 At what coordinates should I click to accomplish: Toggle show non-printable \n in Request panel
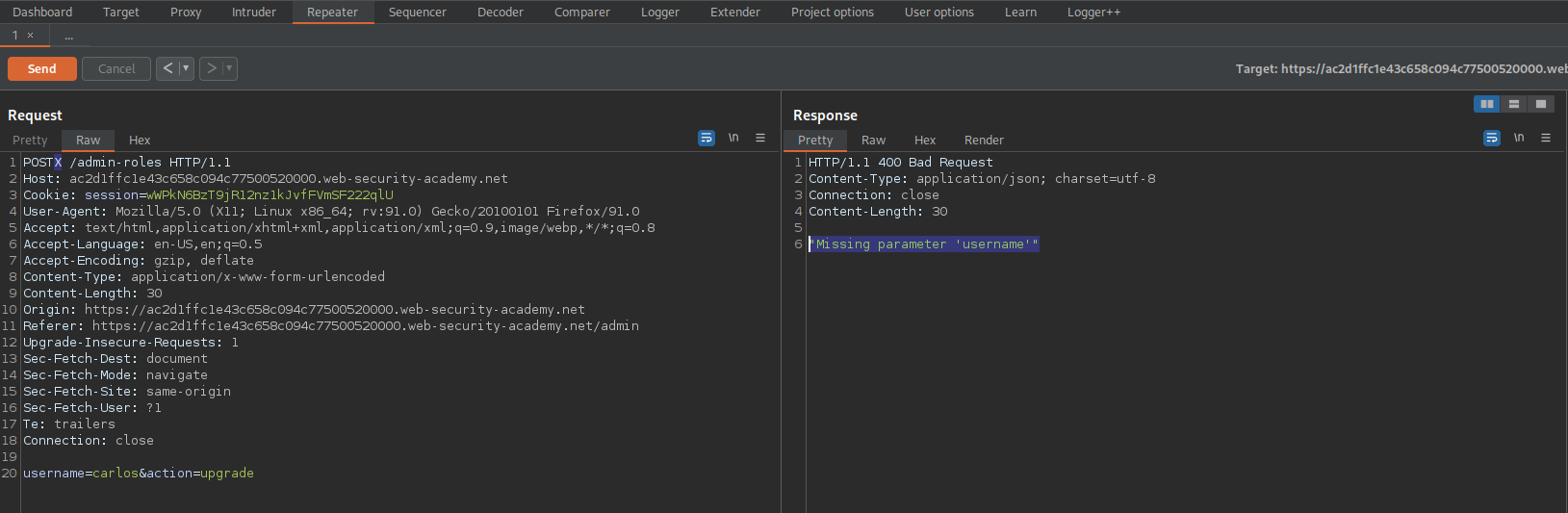click(x=733, y=139)
